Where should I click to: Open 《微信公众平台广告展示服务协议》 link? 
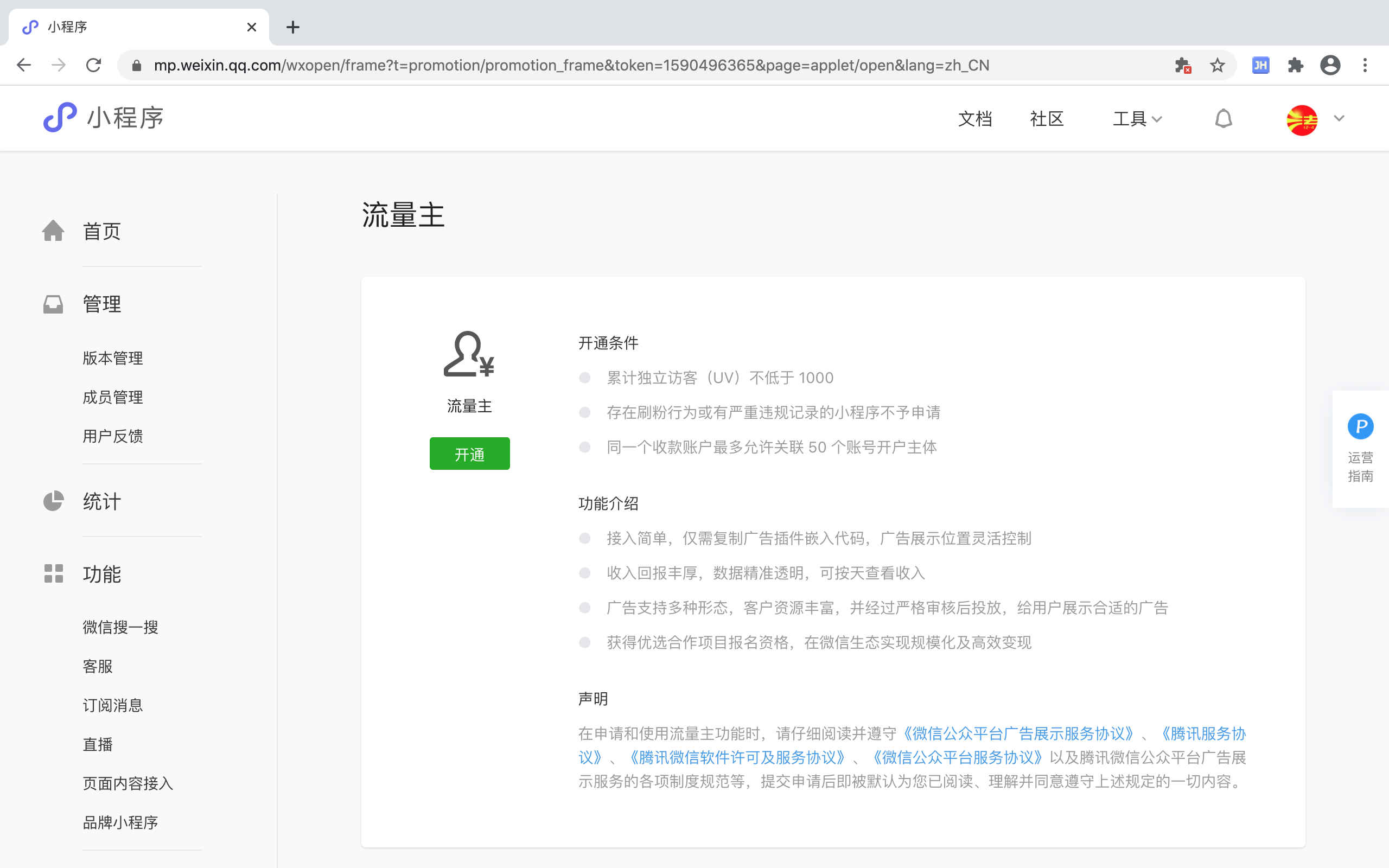tap(1018, 733)
